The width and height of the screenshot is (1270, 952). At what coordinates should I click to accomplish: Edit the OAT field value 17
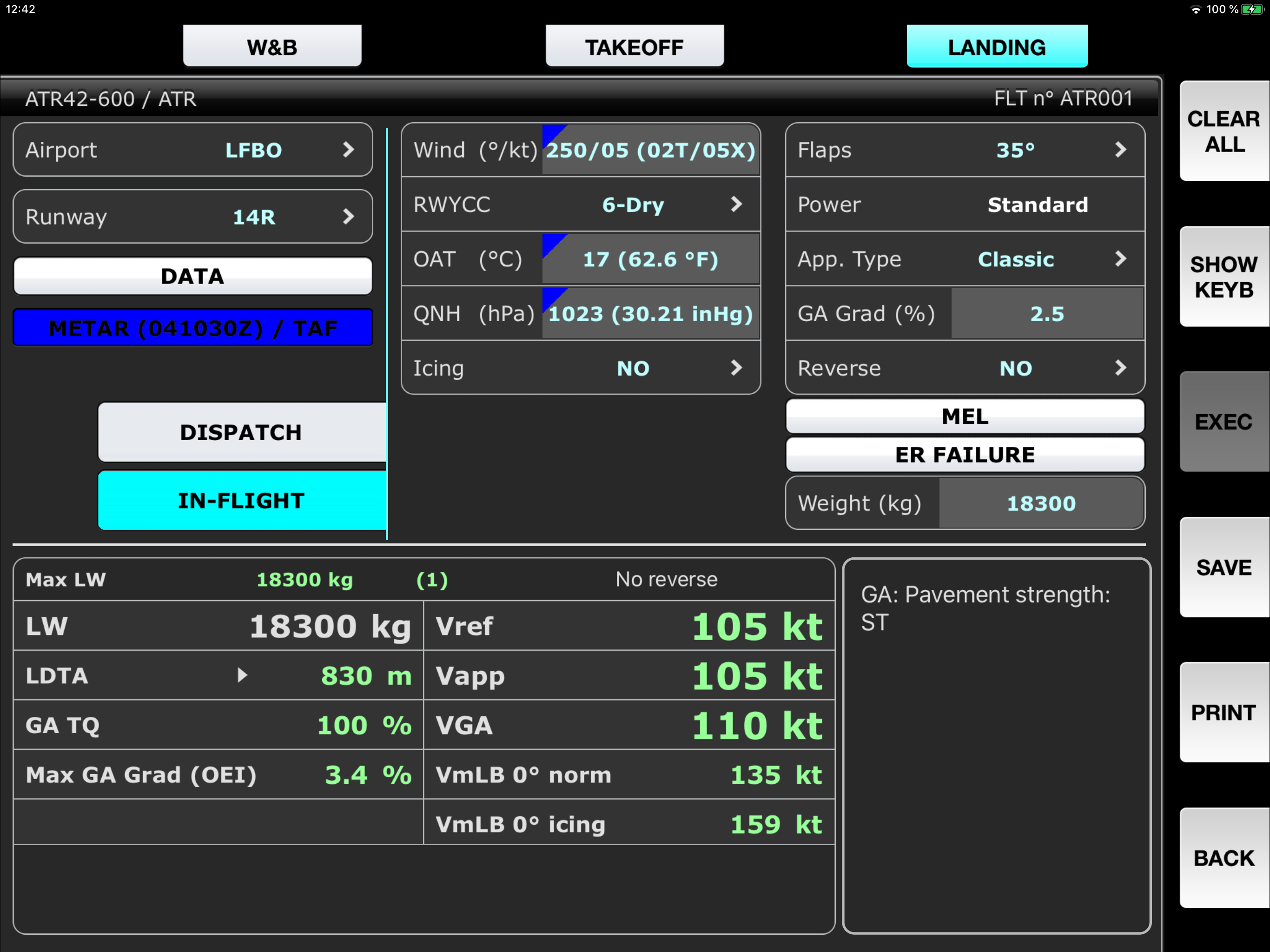click(650, 259)
